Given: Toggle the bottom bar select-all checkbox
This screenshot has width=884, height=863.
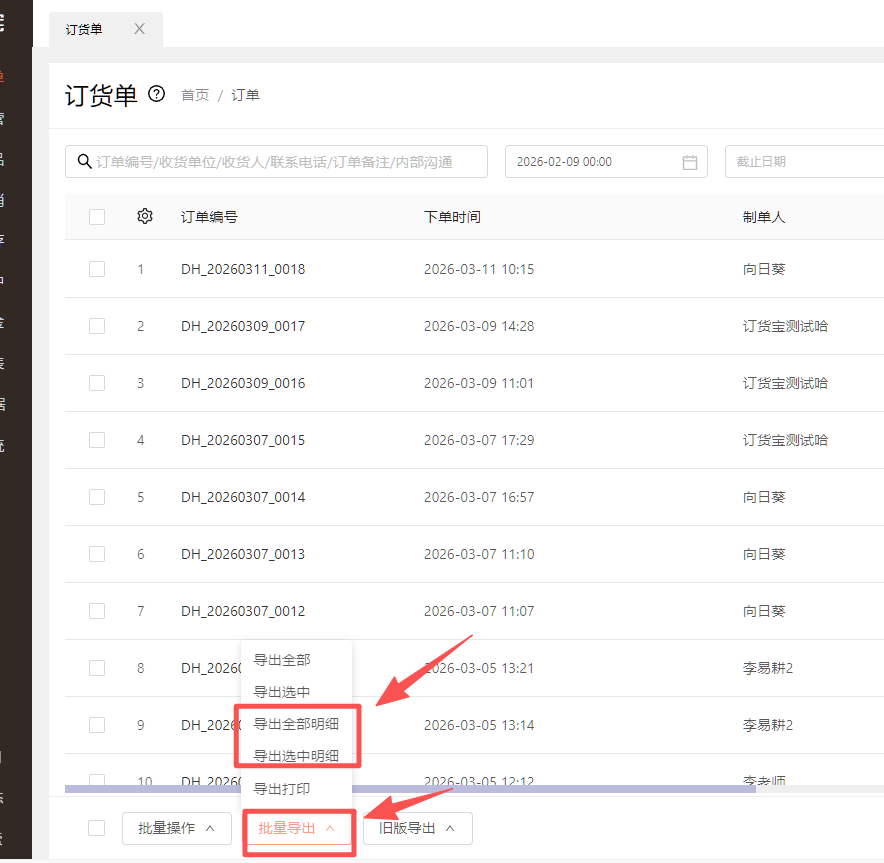Looking at the screenshot, I should (96, 827).
